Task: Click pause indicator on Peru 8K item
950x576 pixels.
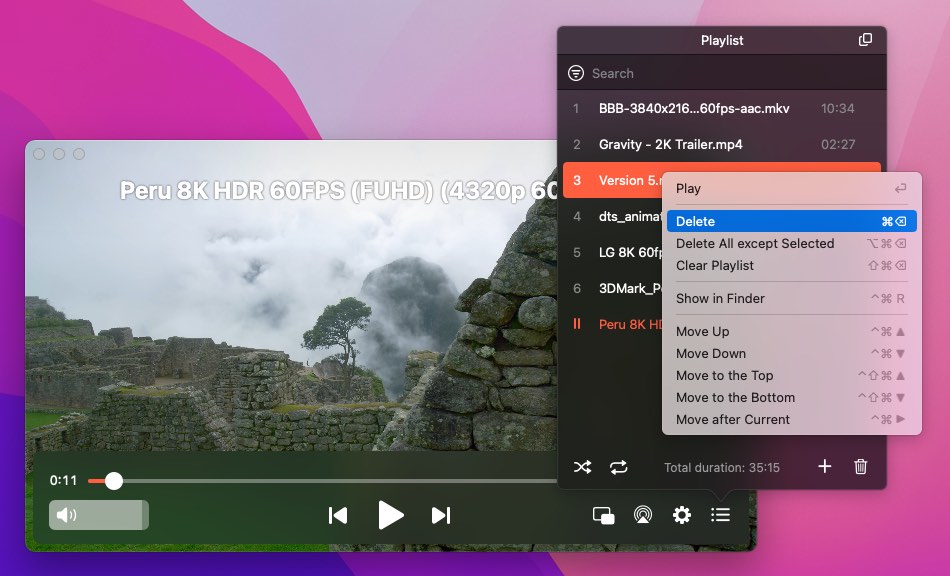Action: pyautogui.click(x=577, y=324)
